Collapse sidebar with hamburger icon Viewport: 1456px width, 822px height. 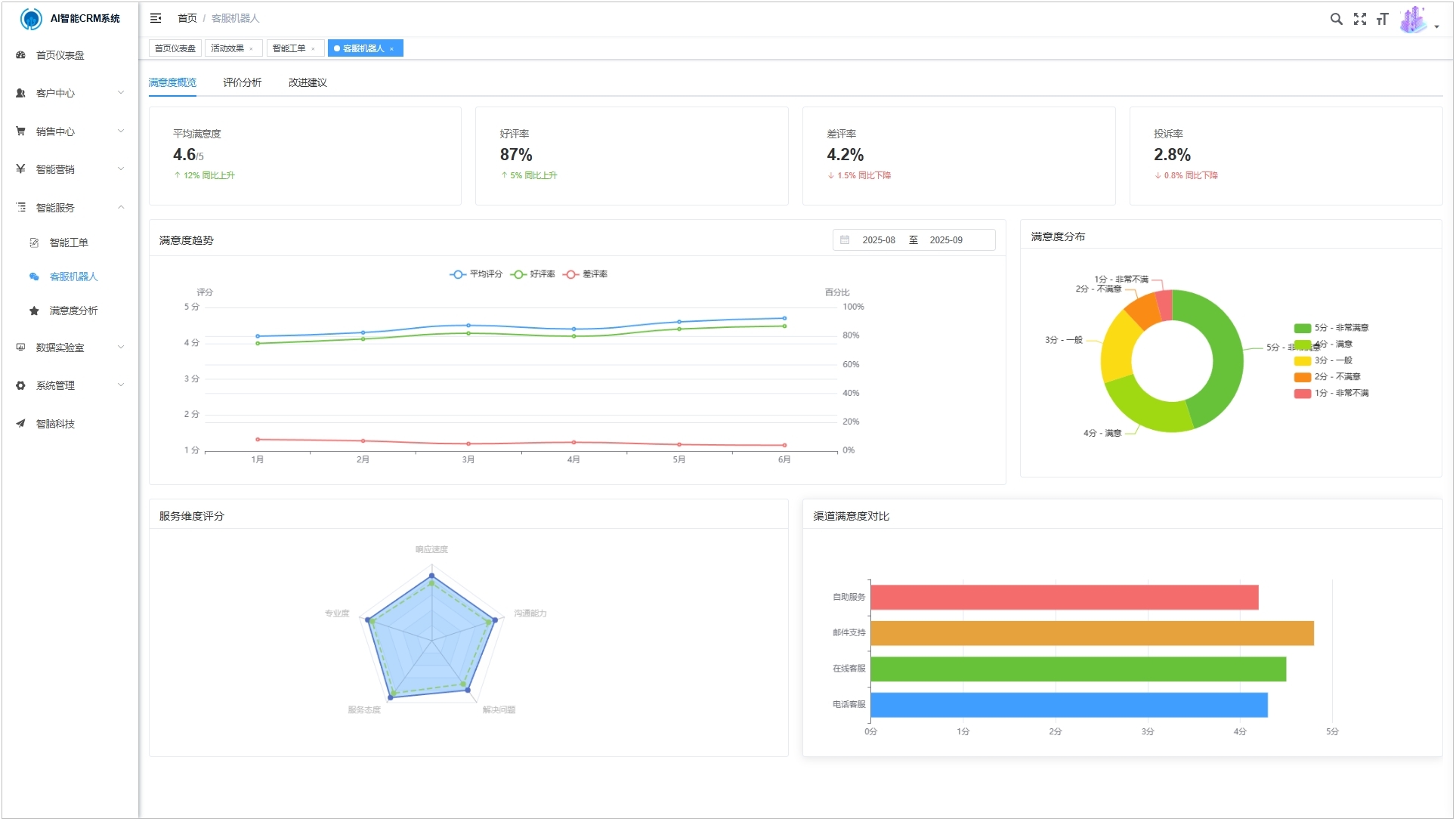point(156,18)
